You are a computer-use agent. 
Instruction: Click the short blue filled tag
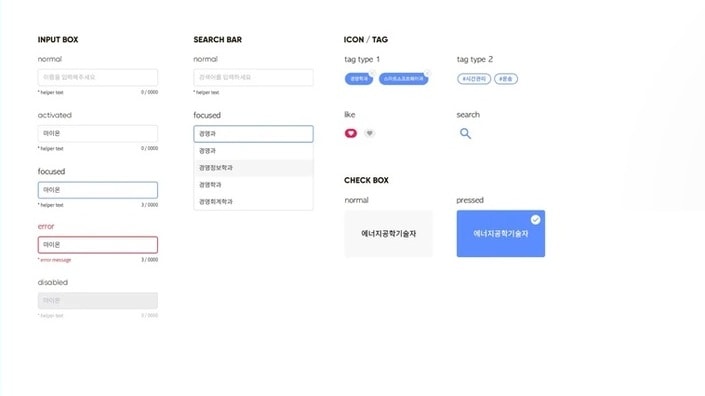(x=358, y=79)
